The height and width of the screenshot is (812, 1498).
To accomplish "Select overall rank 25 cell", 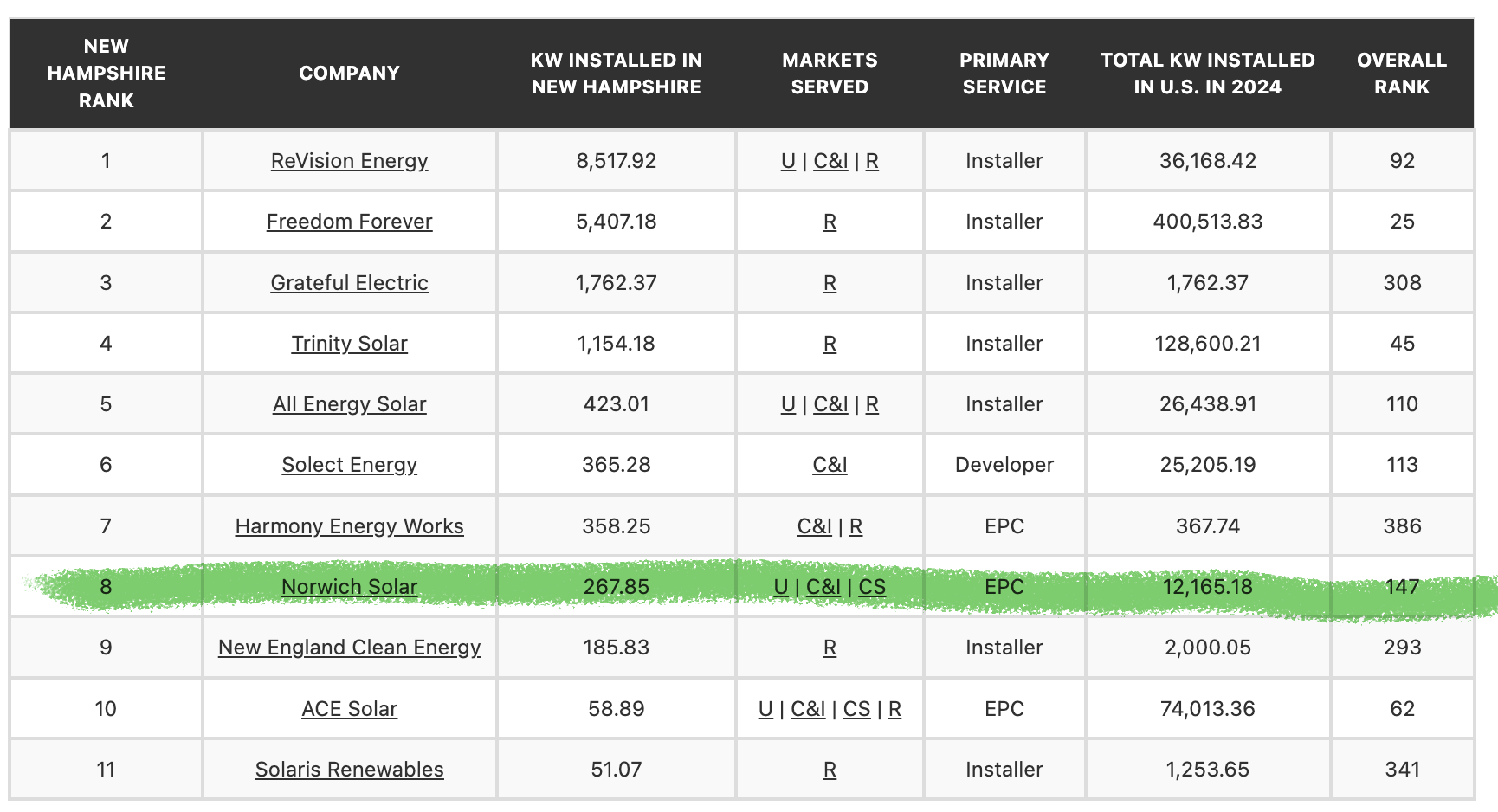I will [x=1402, y=222].
